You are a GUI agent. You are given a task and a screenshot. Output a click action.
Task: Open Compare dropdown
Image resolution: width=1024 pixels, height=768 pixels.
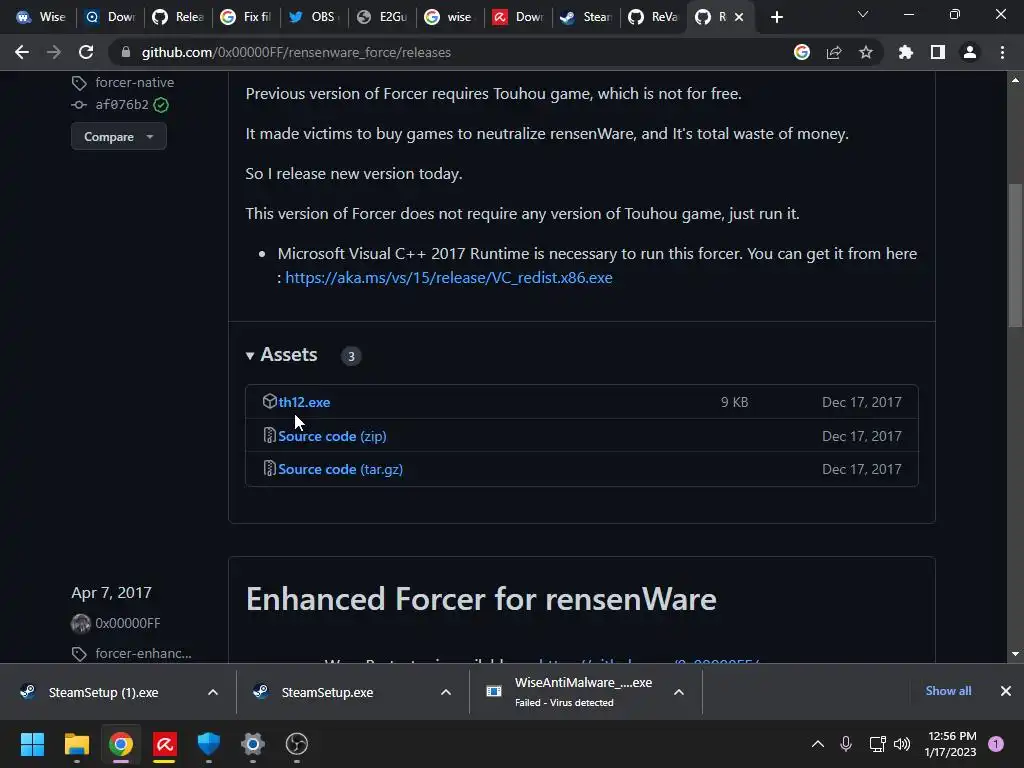coord(119,136)
